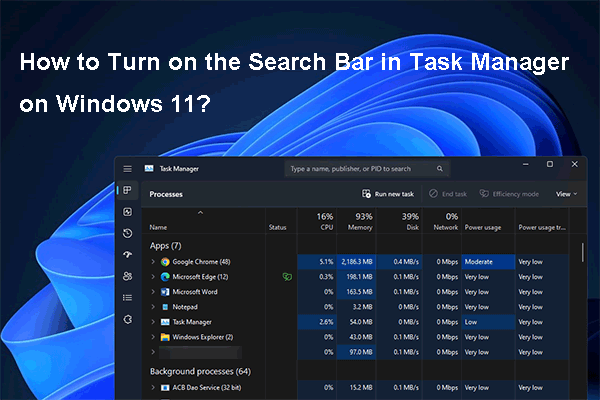Expand the Task Manager process row
The image size is (600, 400).
[x=153, y=322]
